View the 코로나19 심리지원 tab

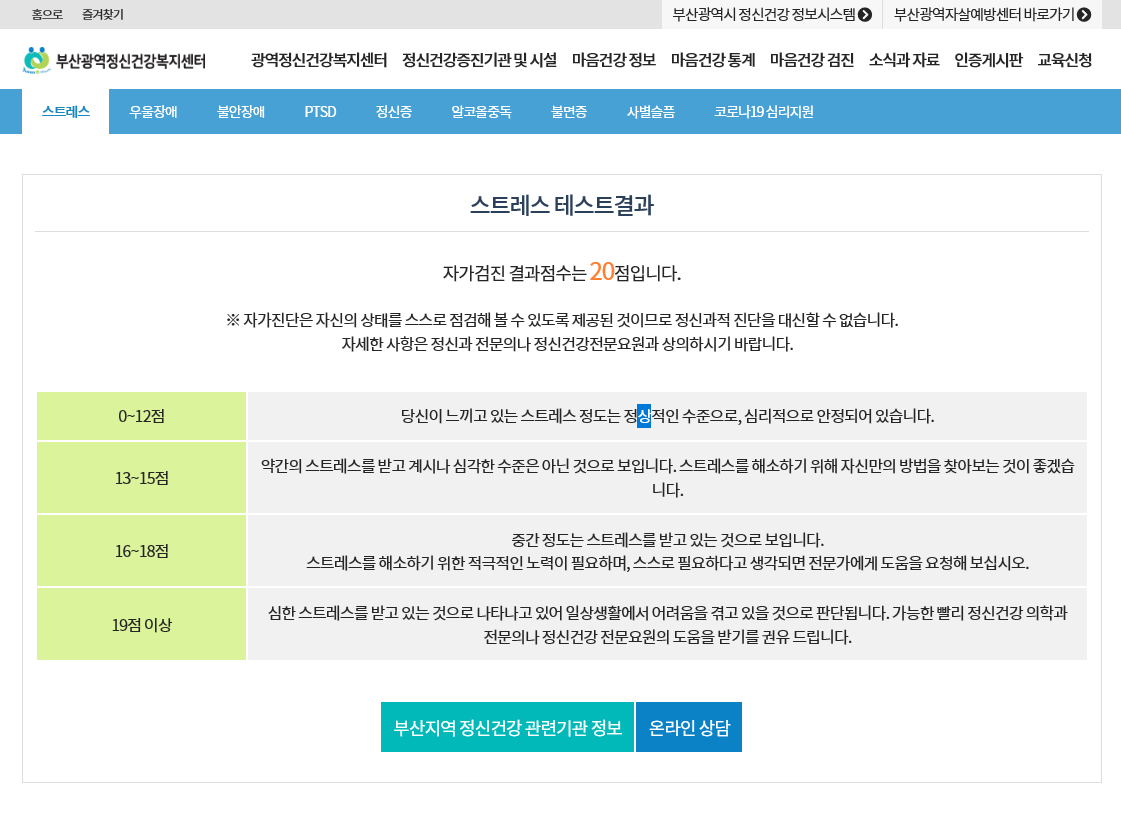(x=763, y=112)
